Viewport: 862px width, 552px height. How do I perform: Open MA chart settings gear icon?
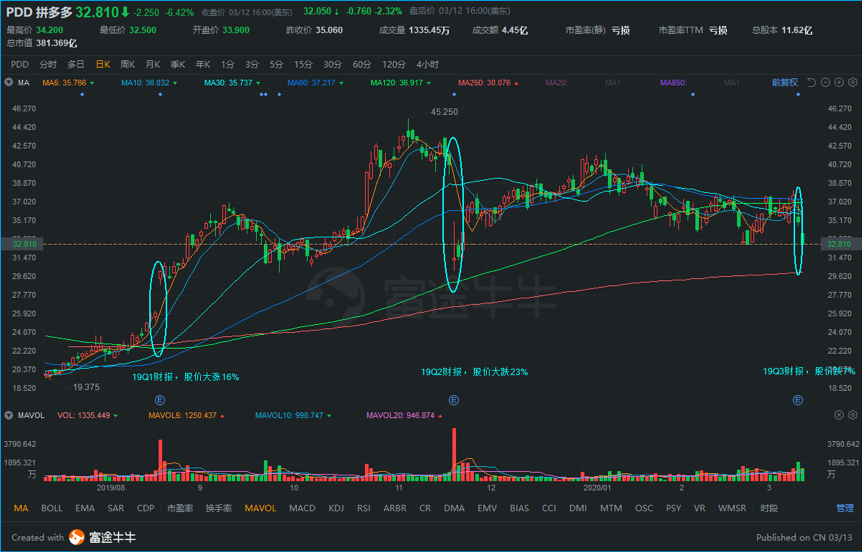point(853,82)
